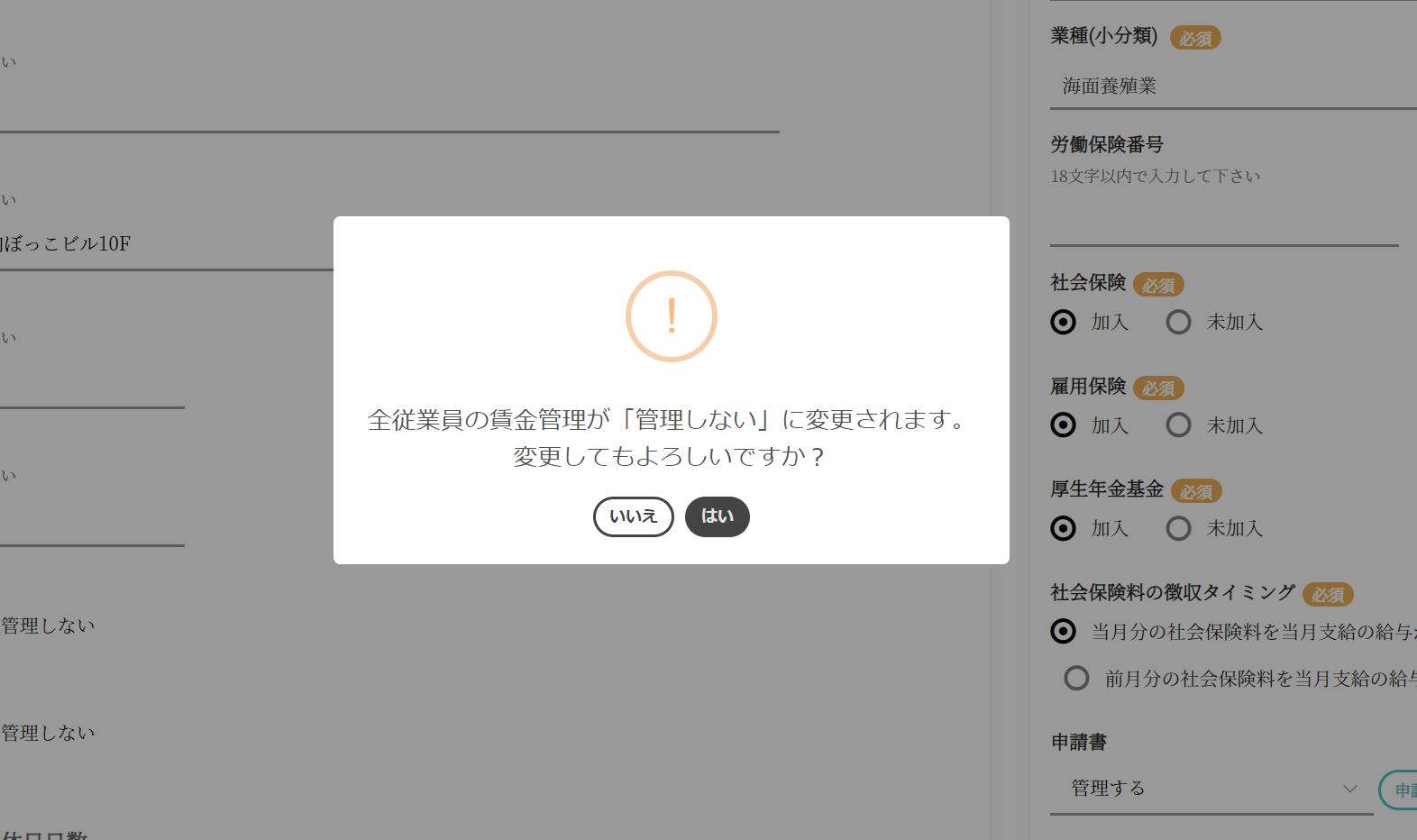The width and height of the screenshot is (1417, 840).
Task: Select the 当月分の社会保険料 collection timing option
Action: coord(1064,631)
